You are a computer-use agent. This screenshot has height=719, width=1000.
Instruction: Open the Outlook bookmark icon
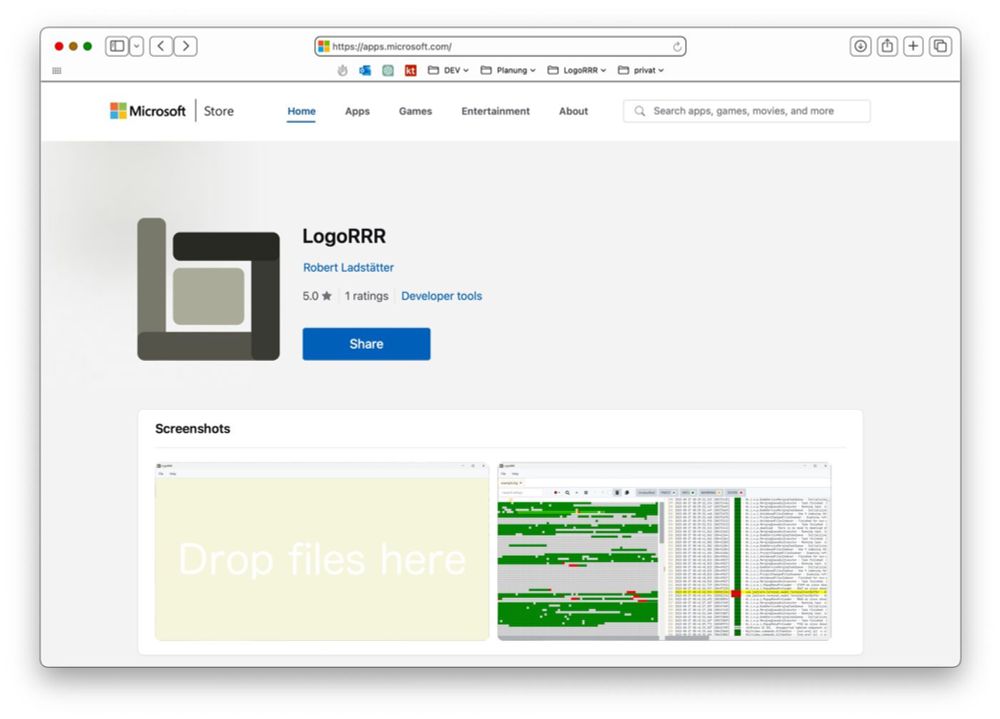(x=365, y=70)
